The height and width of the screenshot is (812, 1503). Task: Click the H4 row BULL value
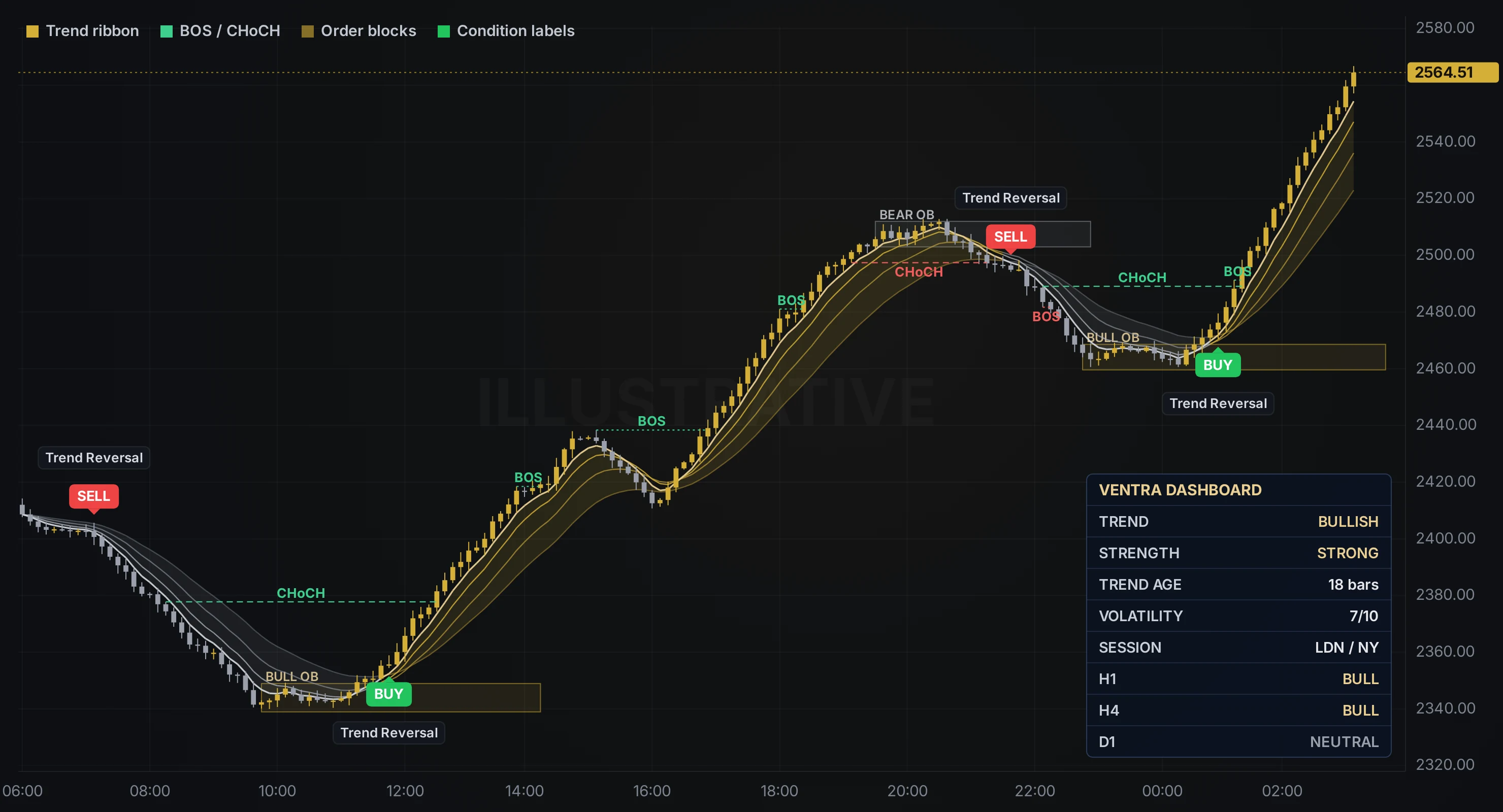pyautogui.click(x=1360, y=710)
